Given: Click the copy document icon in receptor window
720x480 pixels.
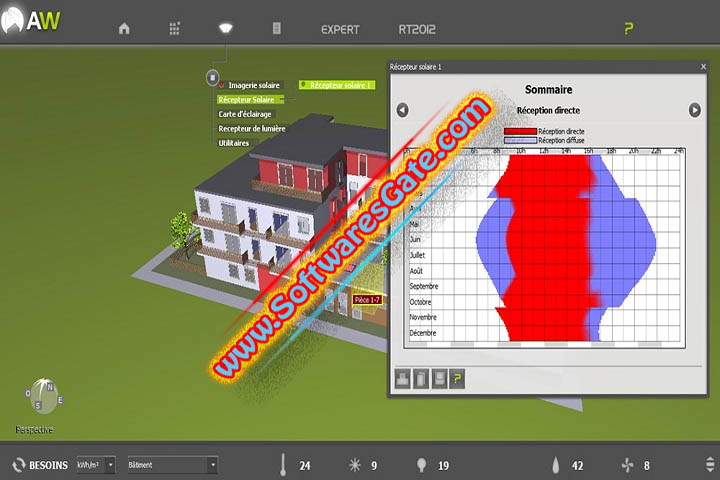Looking at the screenshot, I should click(421, 379).
